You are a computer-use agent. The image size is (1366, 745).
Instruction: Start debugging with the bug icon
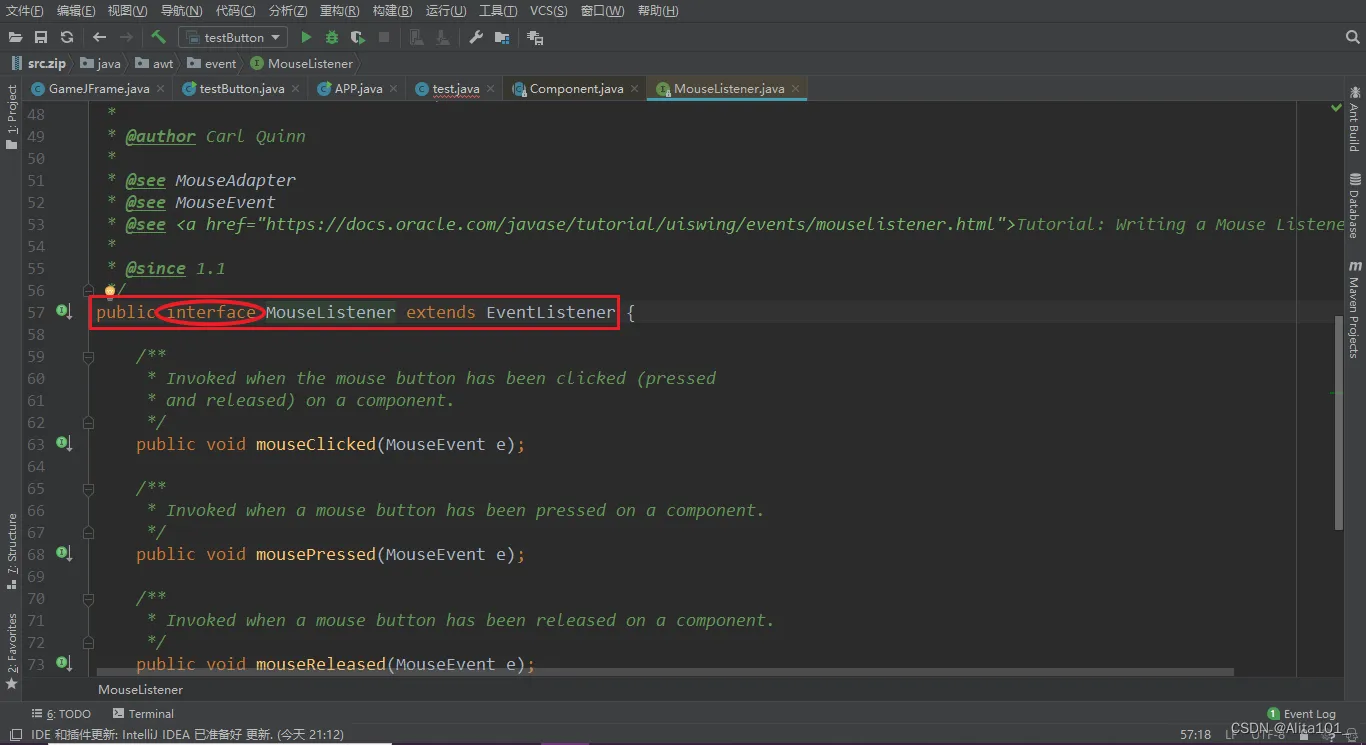pyautogui.click(x=332, y=37)
